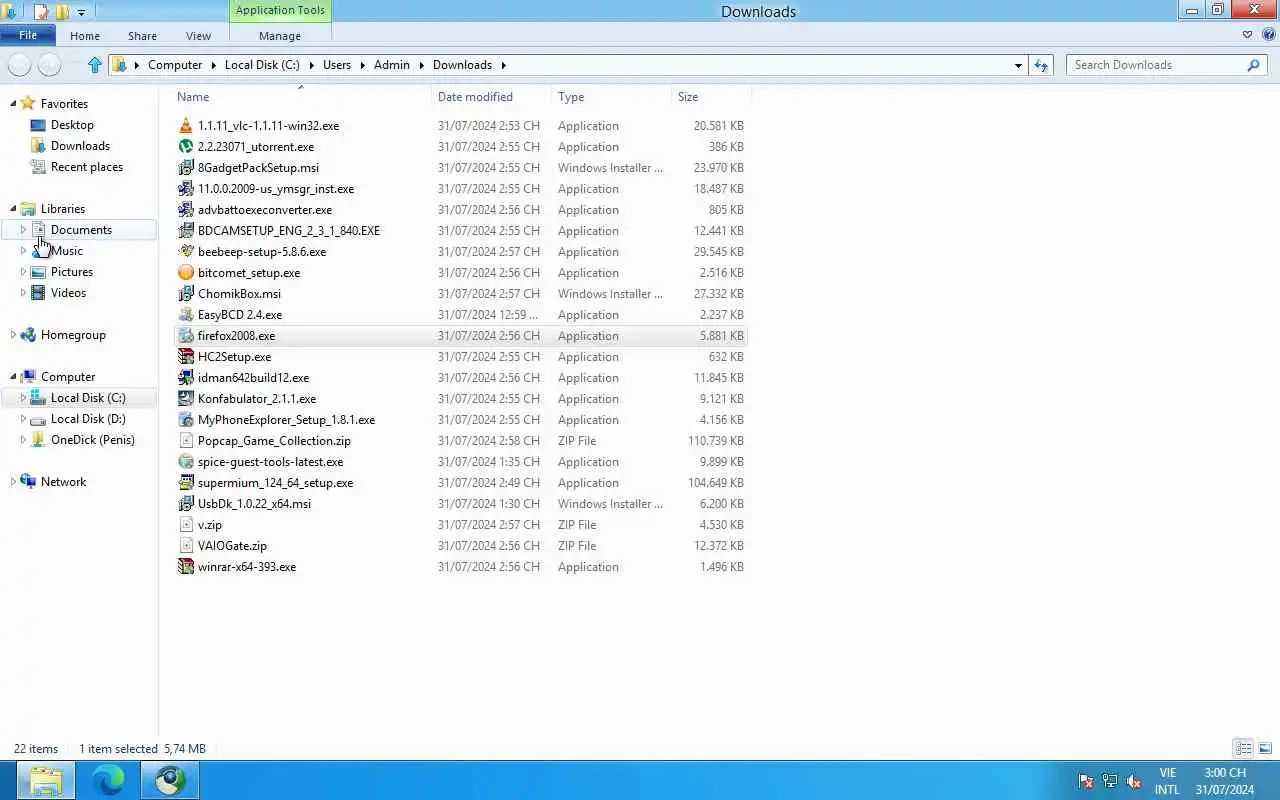Click the Action Center flag tray icon
1280x800 pixels.
(1086, 781)
